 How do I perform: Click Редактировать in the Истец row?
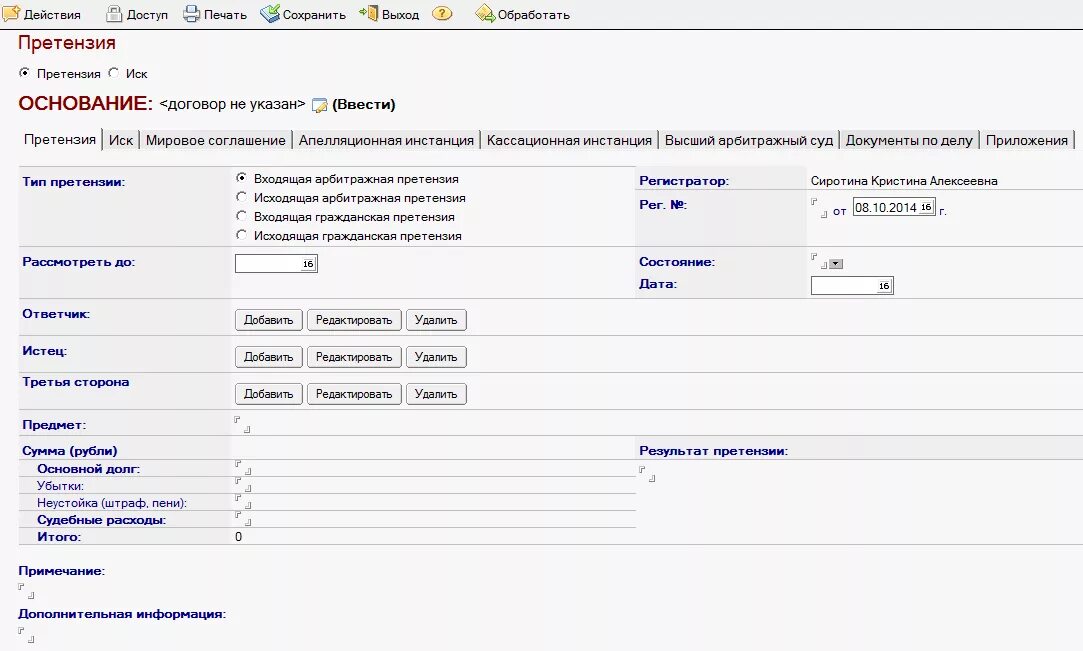click(x=354, y=357)
